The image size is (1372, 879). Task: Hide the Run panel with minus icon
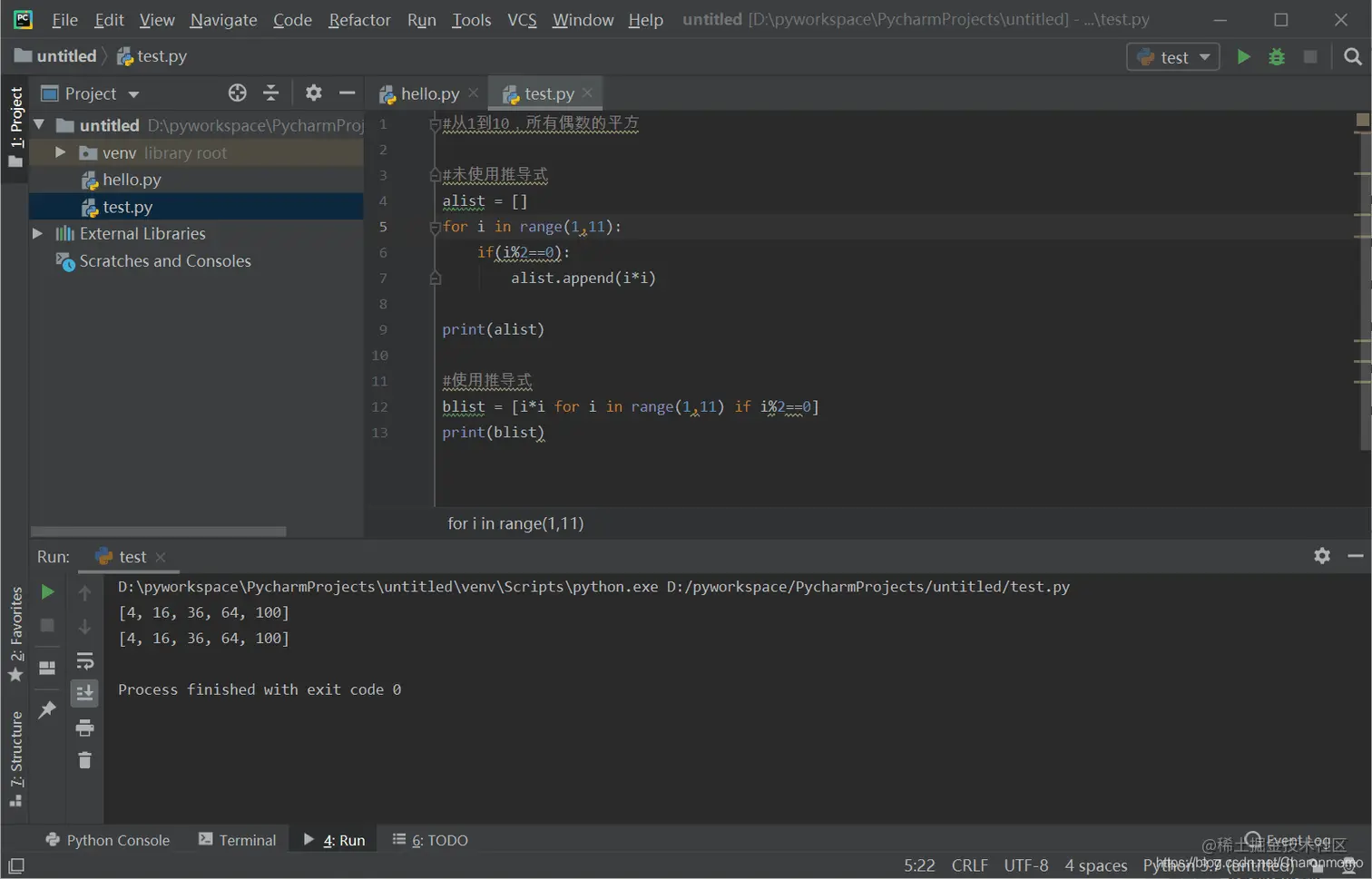click(x=1356, y=555)
